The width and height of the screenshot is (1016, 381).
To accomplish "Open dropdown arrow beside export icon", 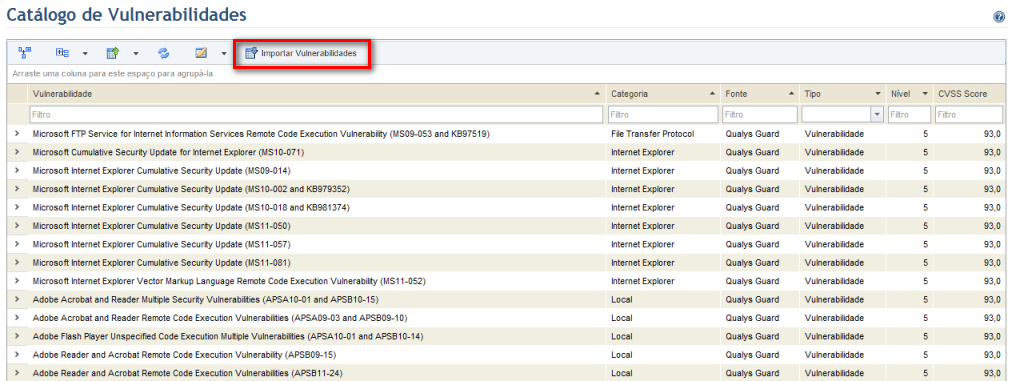I will (x=135, y=53).
